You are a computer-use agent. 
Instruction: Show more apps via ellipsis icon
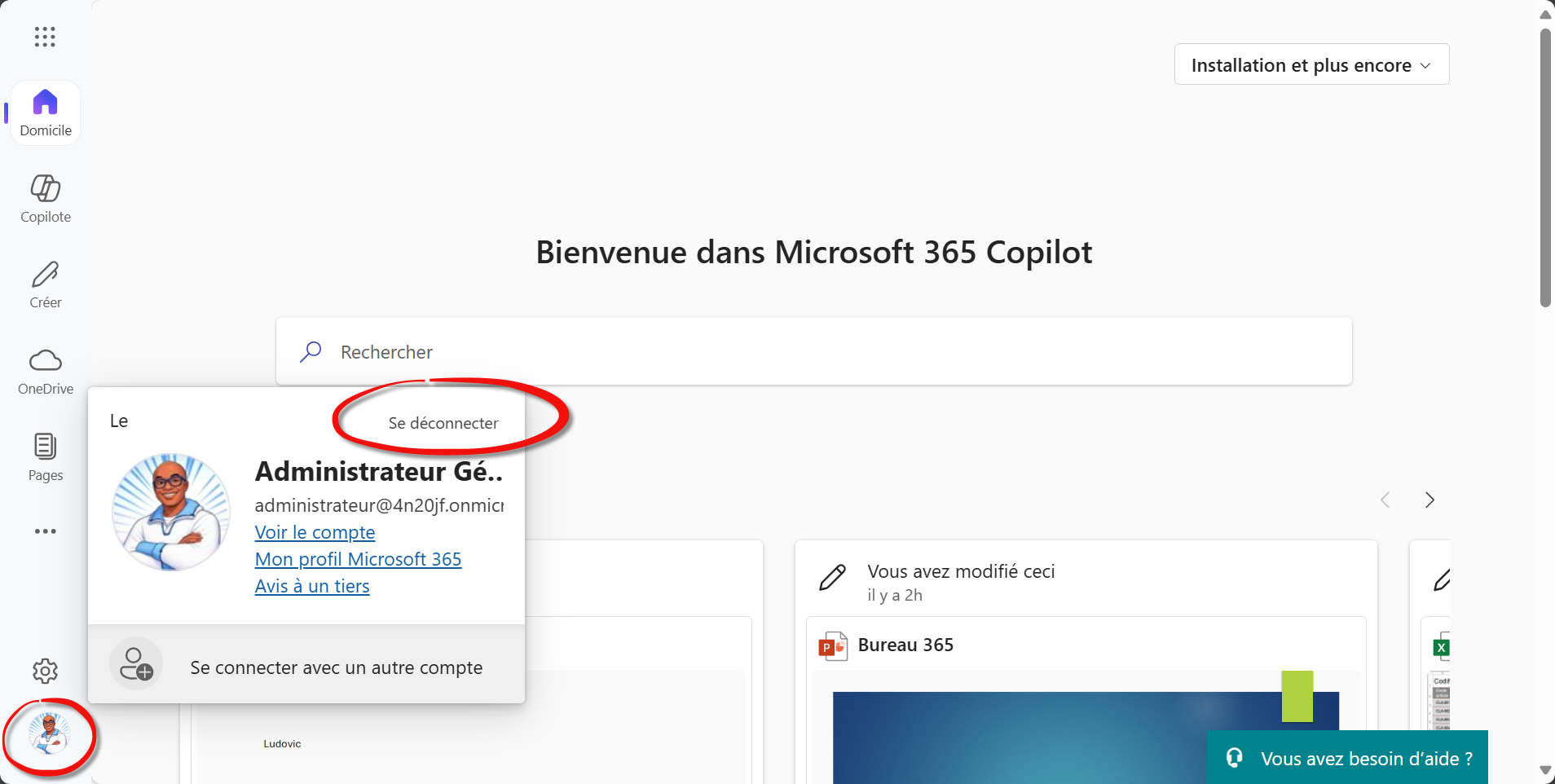click(x=46, y=531)
